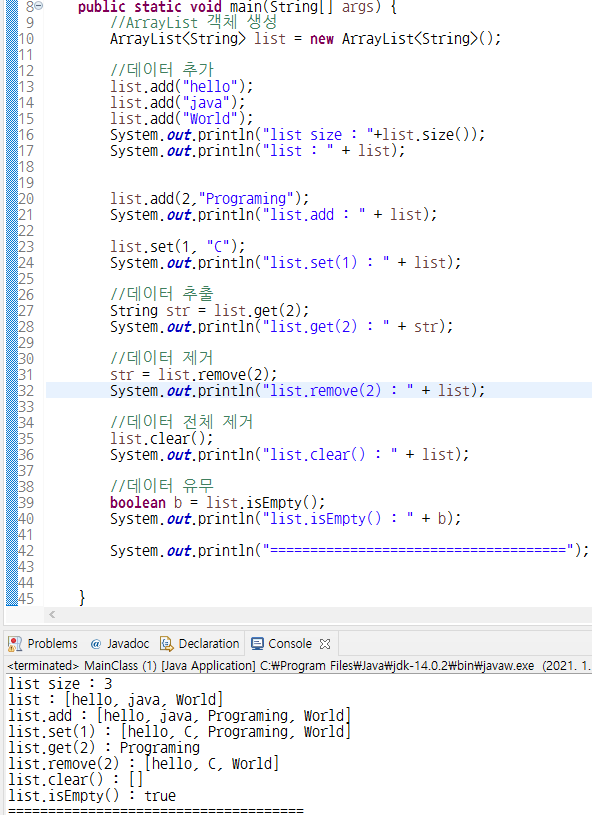
Task: Switch to the Problems tab
Action: (44, 644)
